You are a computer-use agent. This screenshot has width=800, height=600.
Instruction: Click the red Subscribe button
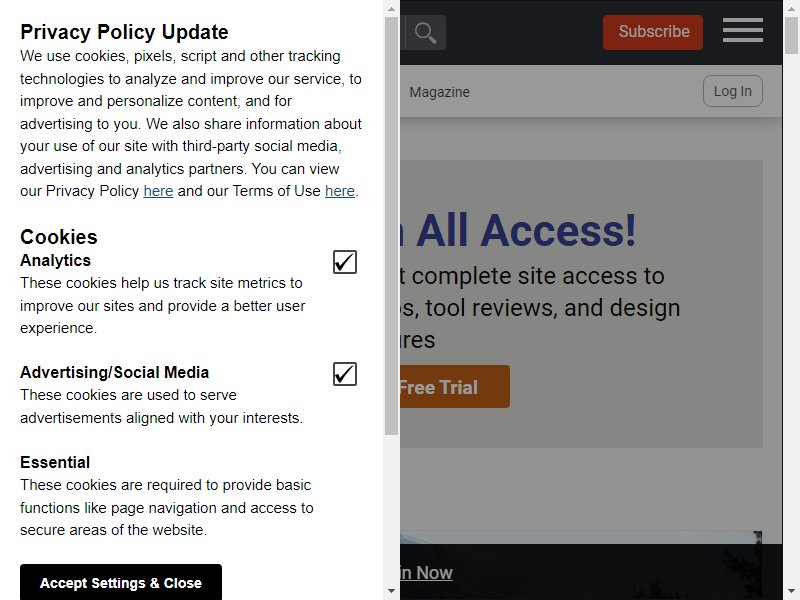(x=653, y=32)
